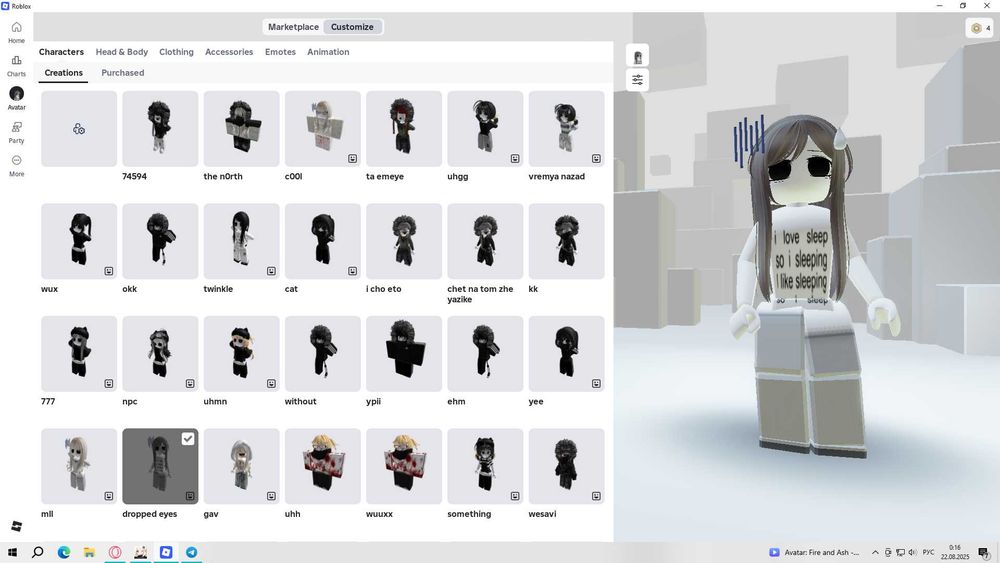Equip the wesavi character

coord(566,466)
